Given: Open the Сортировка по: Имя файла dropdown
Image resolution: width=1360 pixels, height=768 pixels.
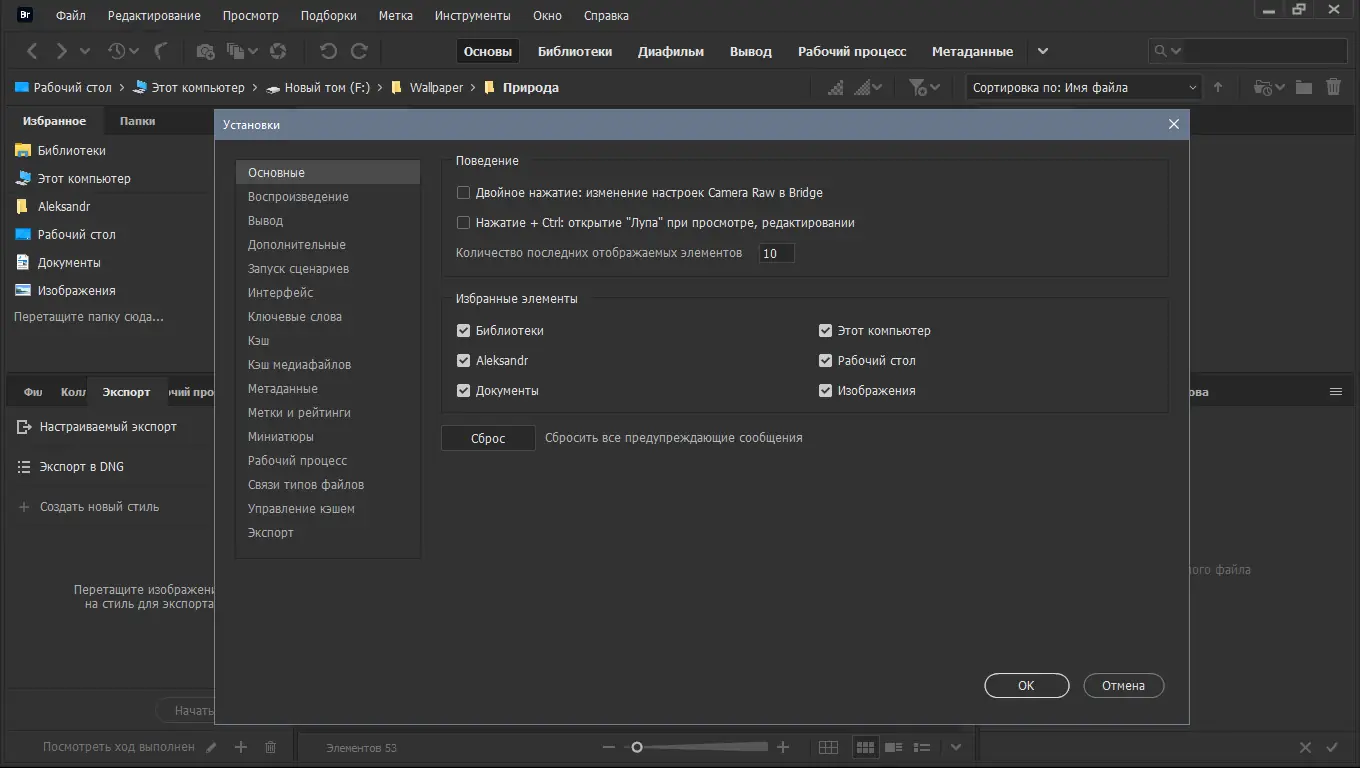Looking at the screenshot, I should pyautogui.click(x=1084, y=87).
